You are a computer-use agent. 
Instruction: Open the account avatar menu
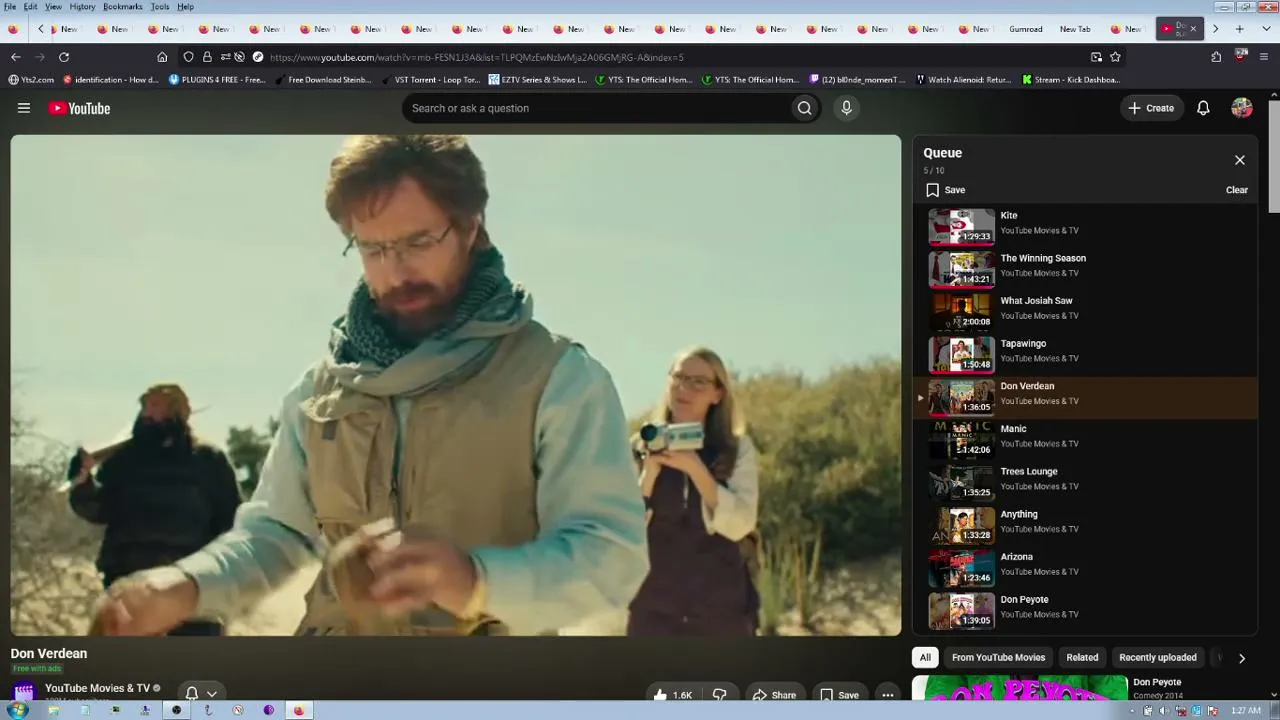point(1242,108)
